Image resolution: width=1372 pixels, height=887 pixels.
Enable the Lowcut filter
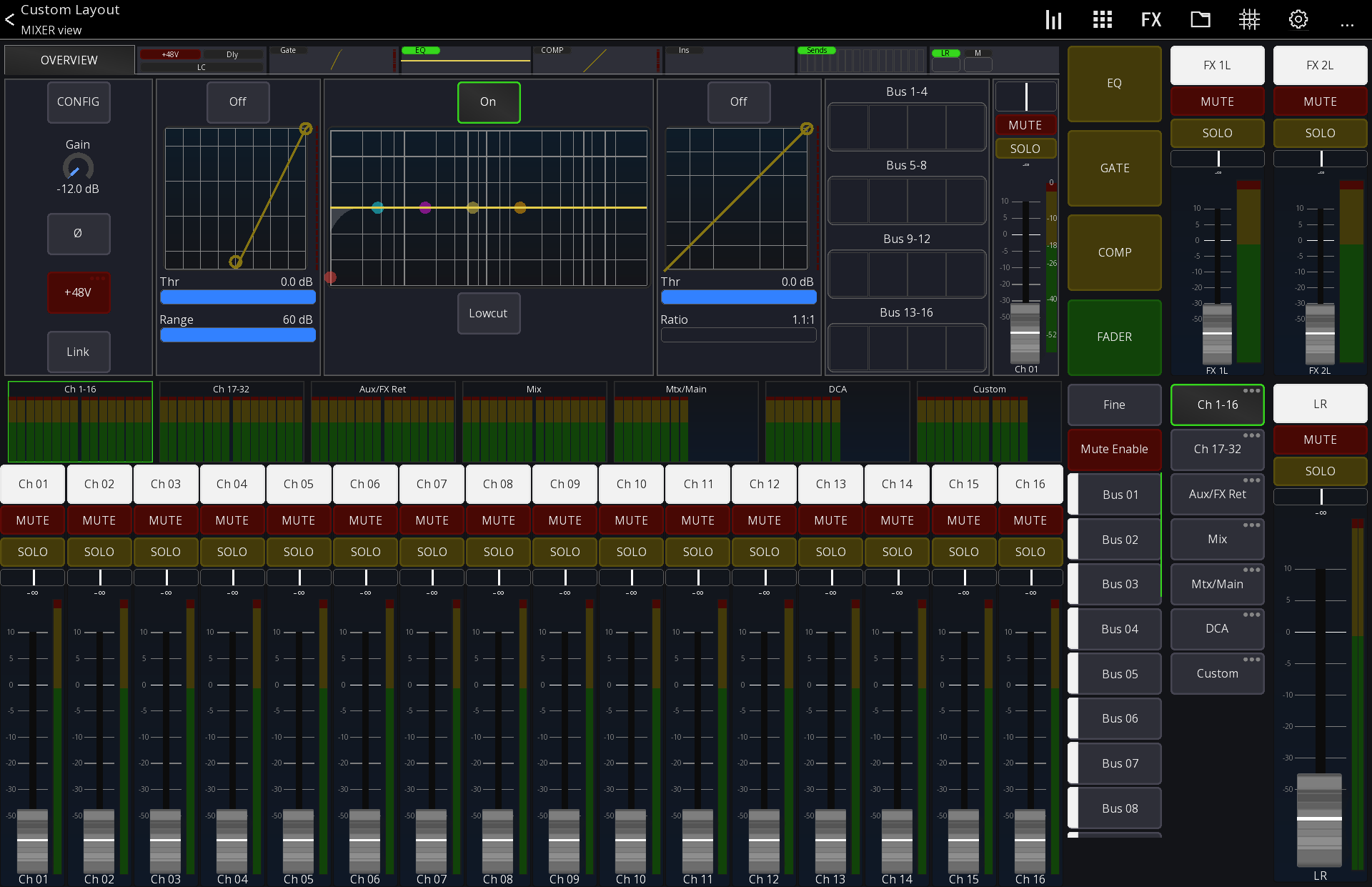489,313
